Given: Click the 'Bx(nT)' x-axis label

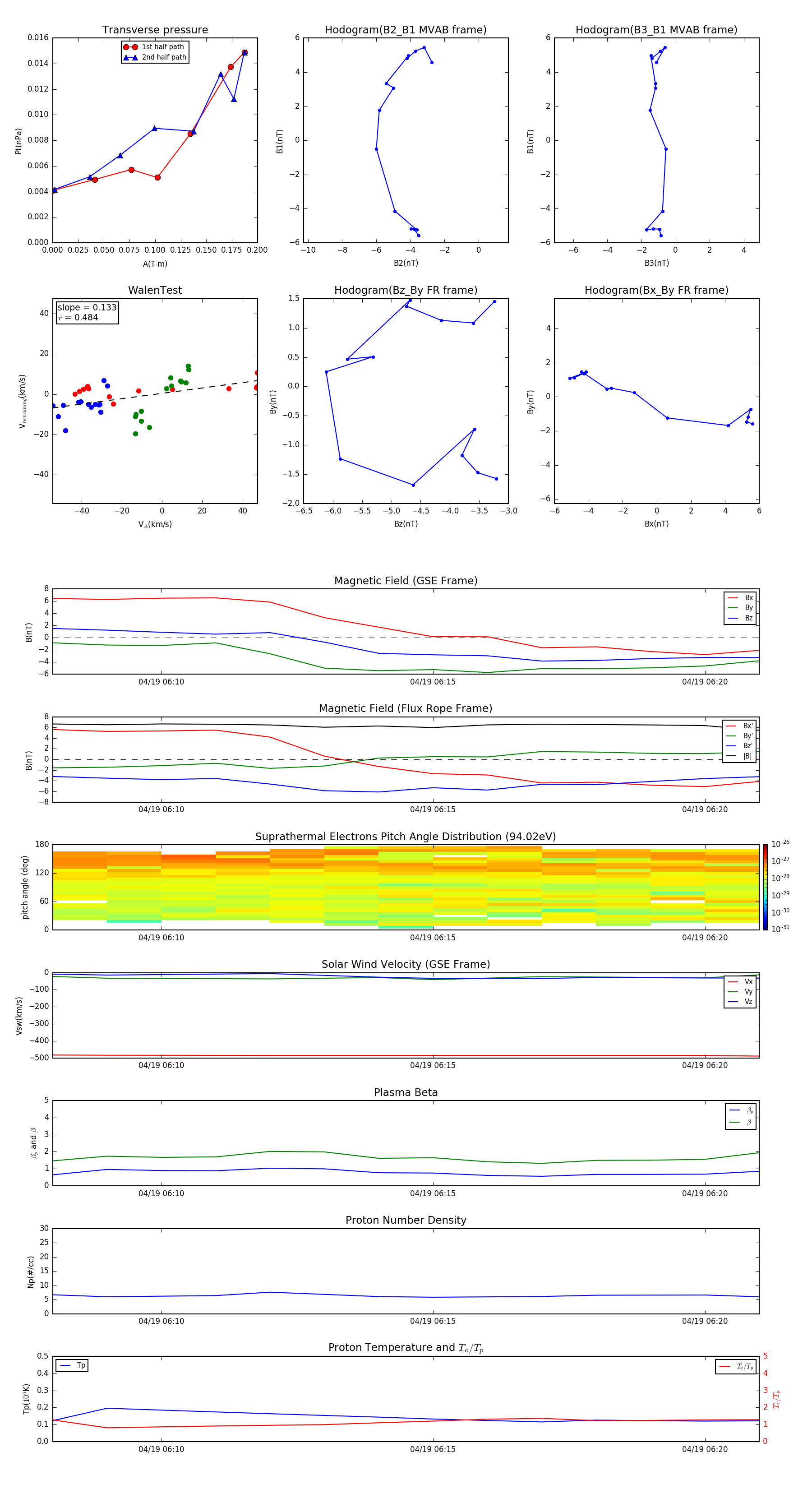Looking at the screenshot, I should pos(656,524).
